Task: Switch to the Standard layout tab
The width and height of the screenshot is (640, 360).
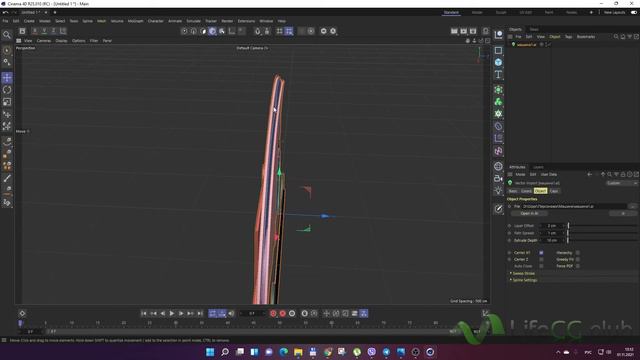Action: (x=451, y=13)
